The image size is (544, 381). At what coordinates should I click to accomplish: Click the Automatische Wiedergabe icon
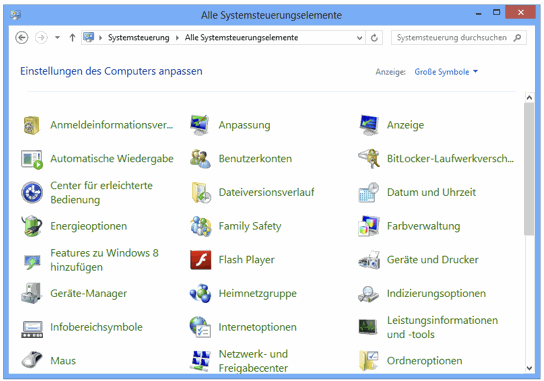pyautogui.click(x=32, y=159)
